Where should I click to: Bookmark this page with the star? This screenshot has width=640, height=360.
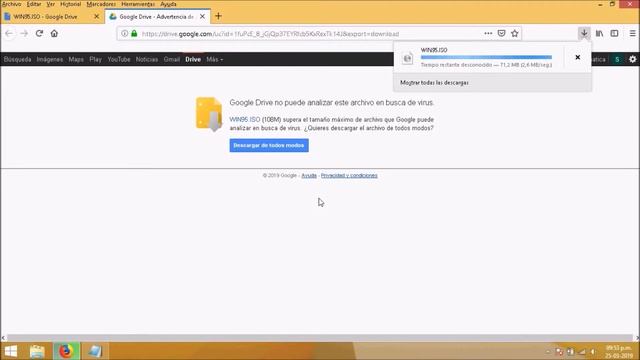(515, 33)
